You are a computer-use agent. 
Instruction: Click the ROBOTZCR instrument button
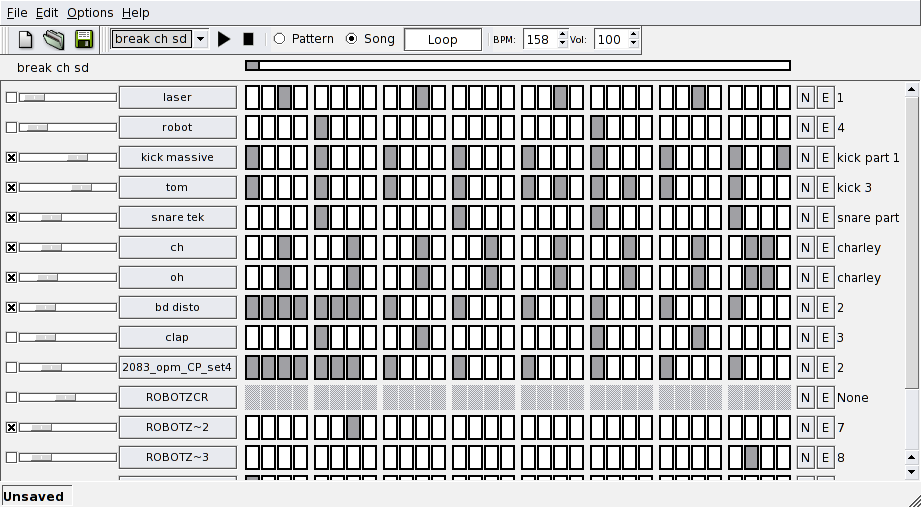click(177, 397)
